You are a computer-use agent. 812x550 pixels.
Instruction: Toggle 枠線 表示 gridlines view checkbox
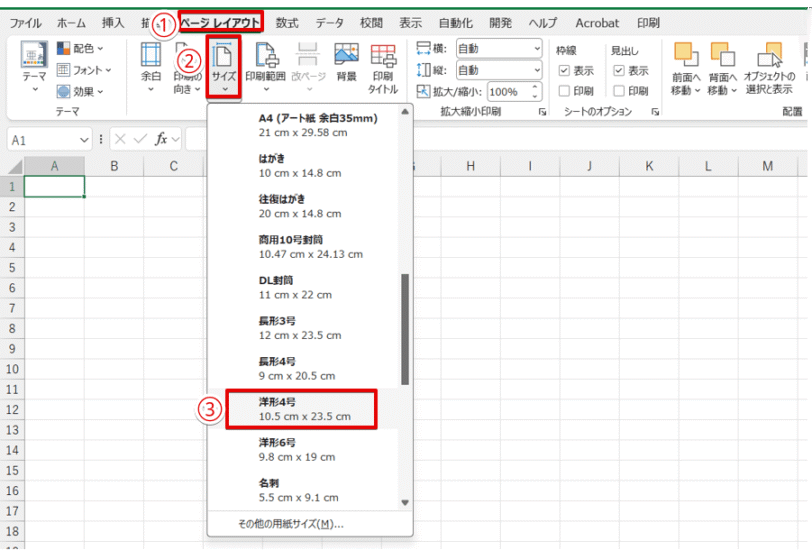(x=565, y=71)
